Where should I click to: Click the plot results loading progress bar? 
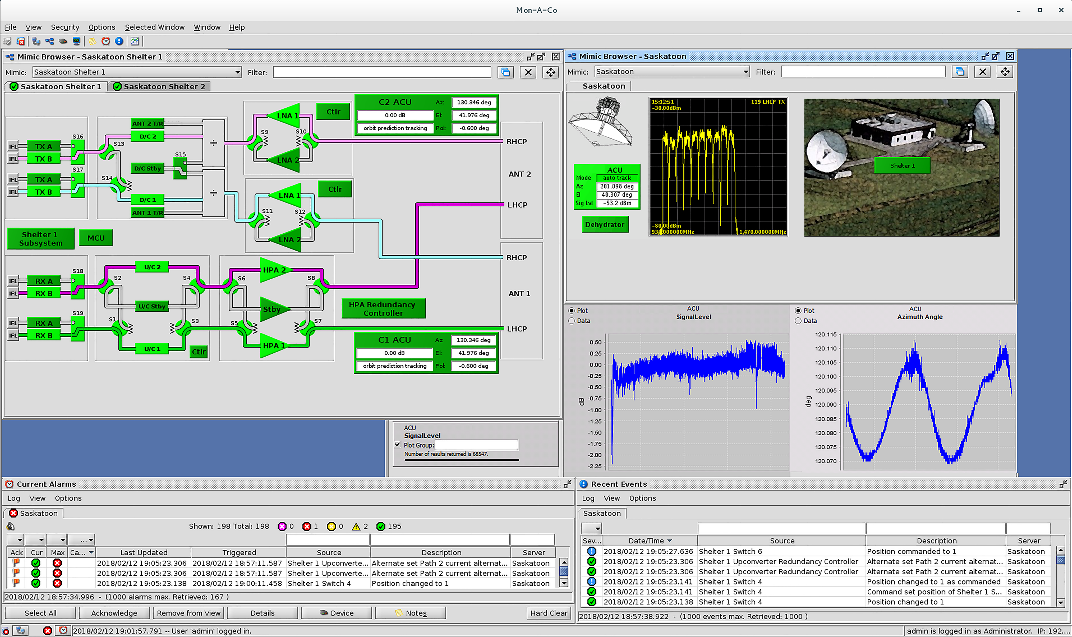coord(461,460)
